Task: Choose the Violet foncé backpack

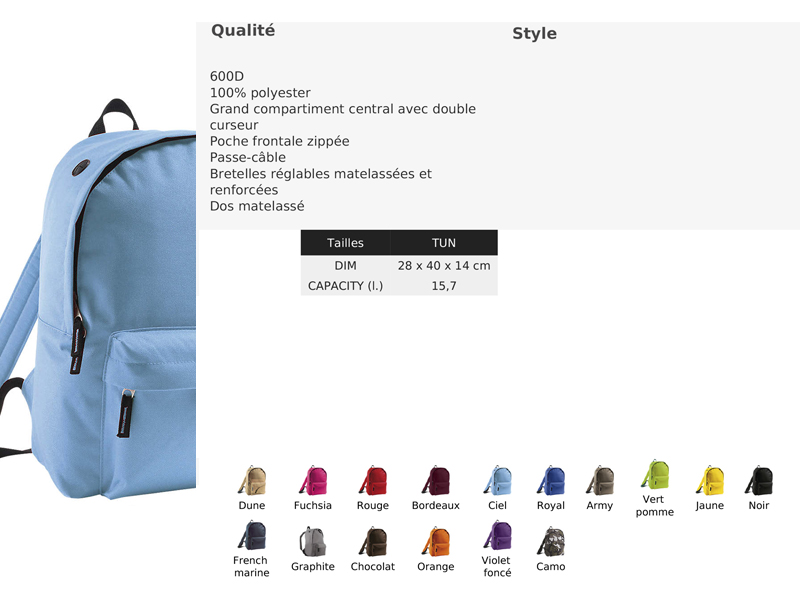Action: click(x=497, y=535)
